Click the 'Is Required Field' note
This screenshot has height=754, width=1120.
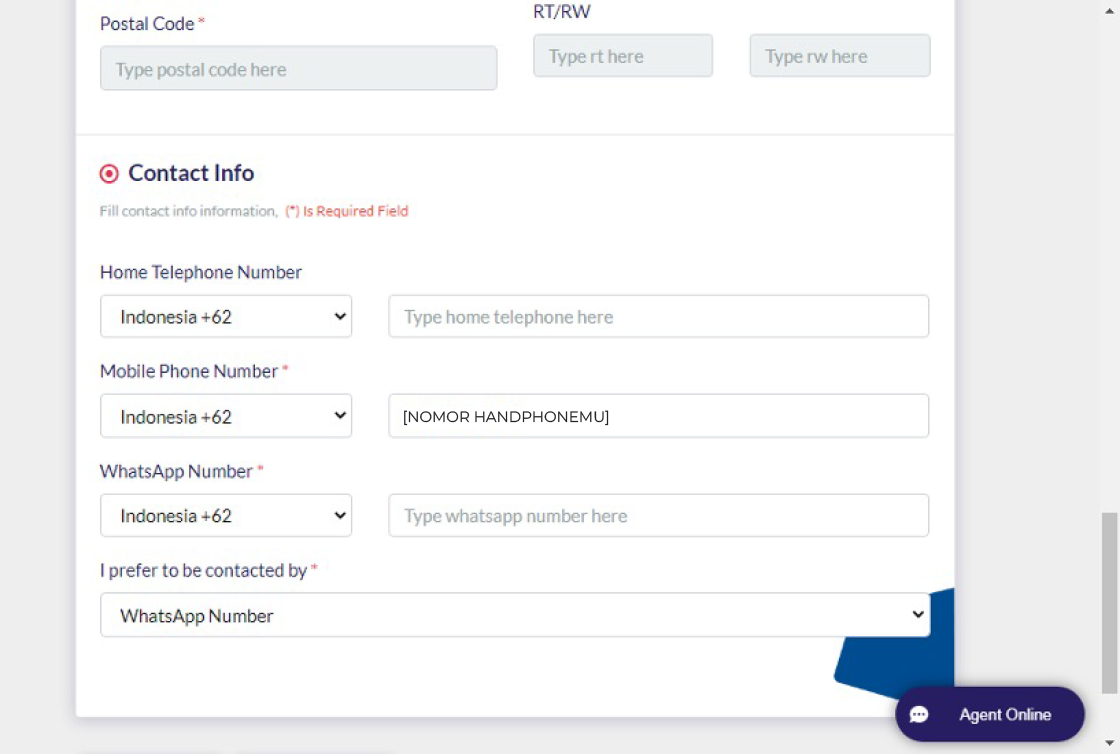pyautogui.click(x=347, y=211)
